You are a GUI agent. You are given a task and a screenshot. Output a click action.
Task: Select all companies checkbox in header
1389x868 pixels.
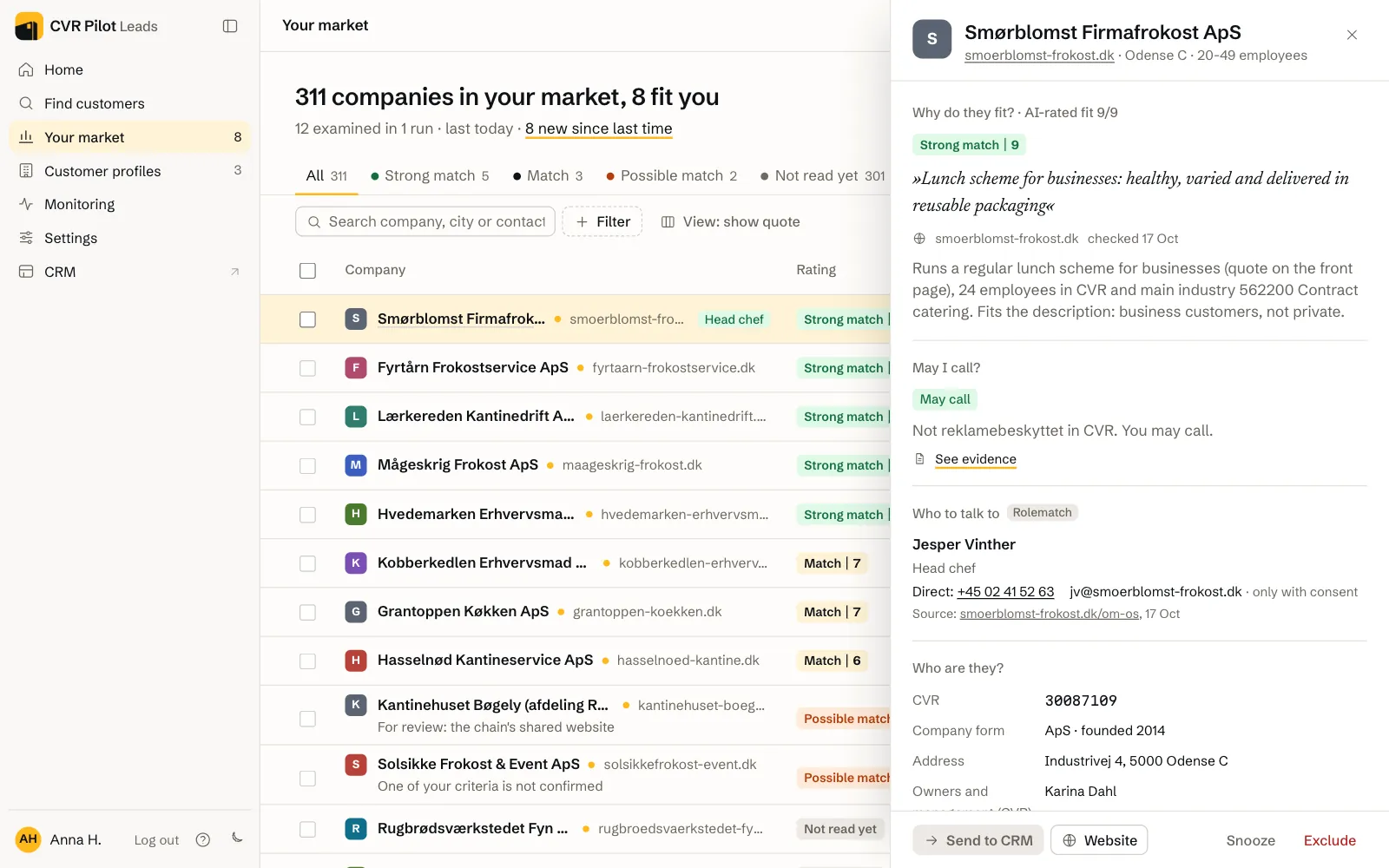307,271
